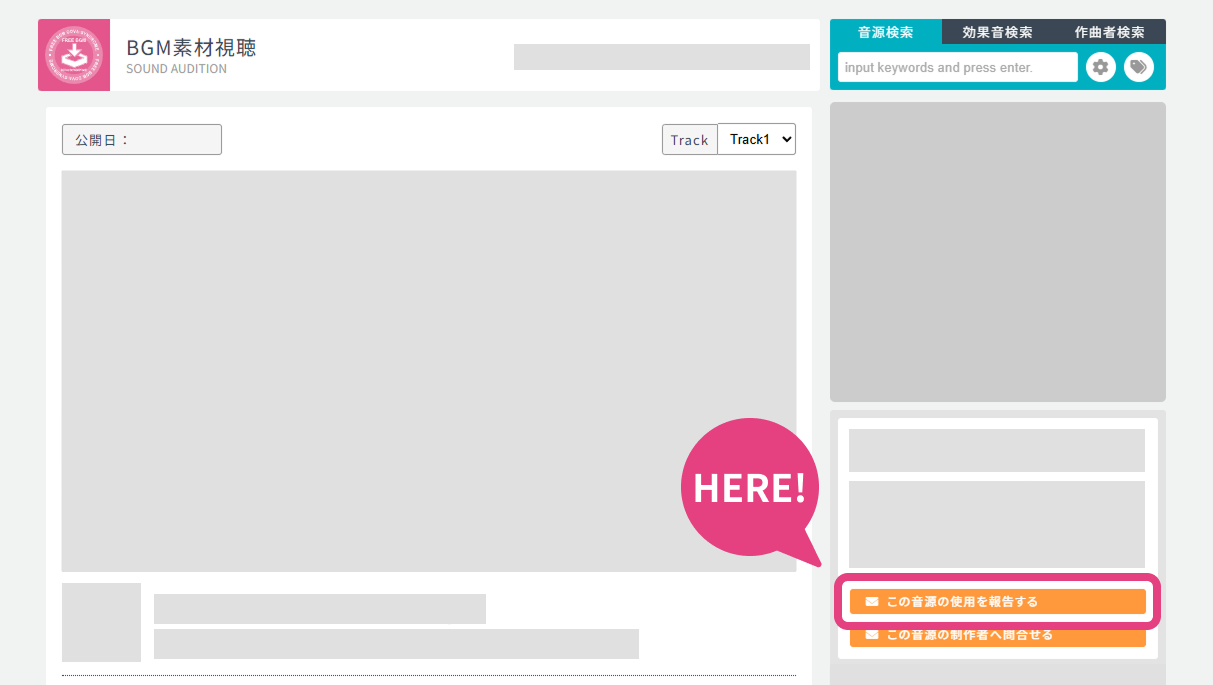Click envelope icon on この音源の使用を報告する button
Image resolution: width=1213 pixels, height=685 pixels.
tap(871, 602)
